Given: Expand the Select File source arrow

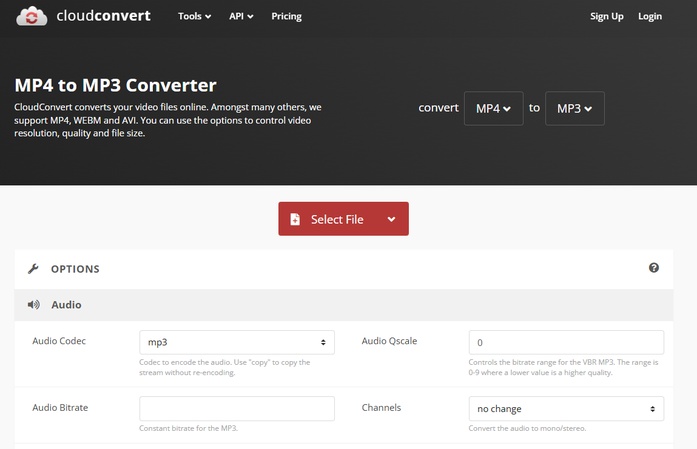Looking at the screenshot, I should click(391, 219).
